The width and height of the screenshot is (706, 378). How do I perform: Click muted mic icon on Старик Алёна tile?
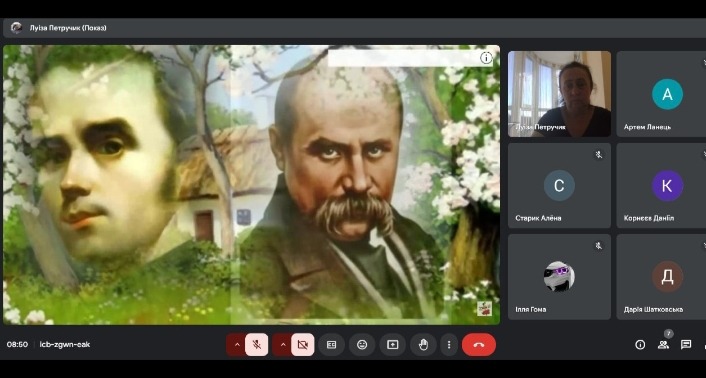(x=598, y=154)
